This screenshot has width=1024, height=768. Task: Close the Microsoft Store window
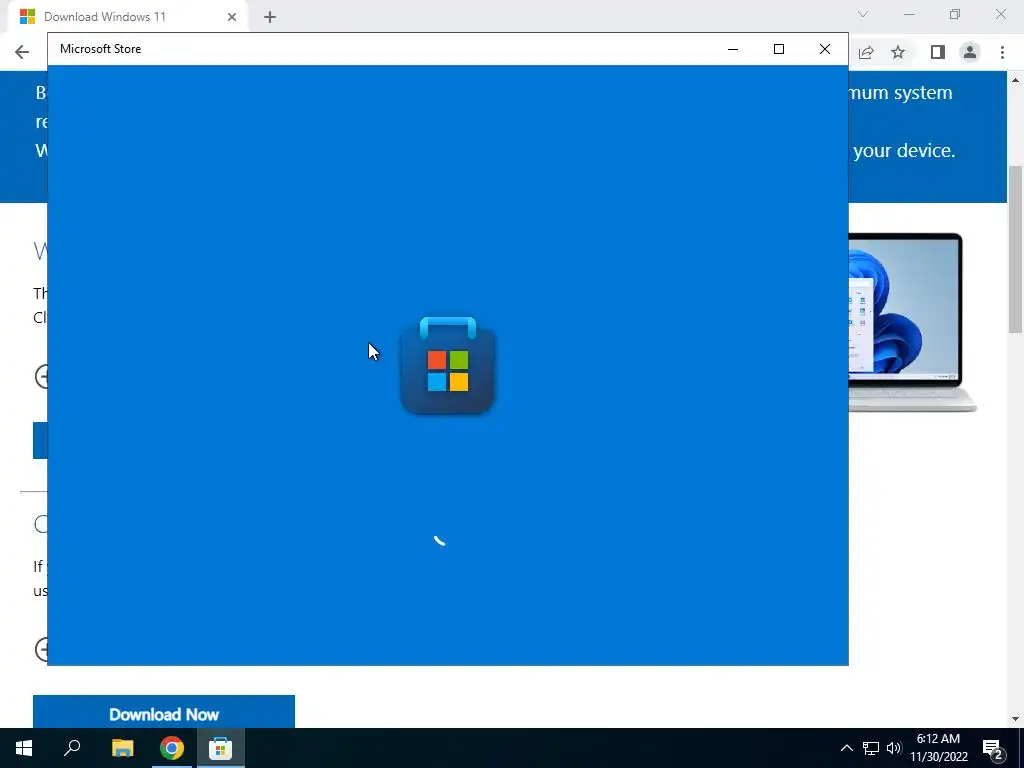[825, 49]
